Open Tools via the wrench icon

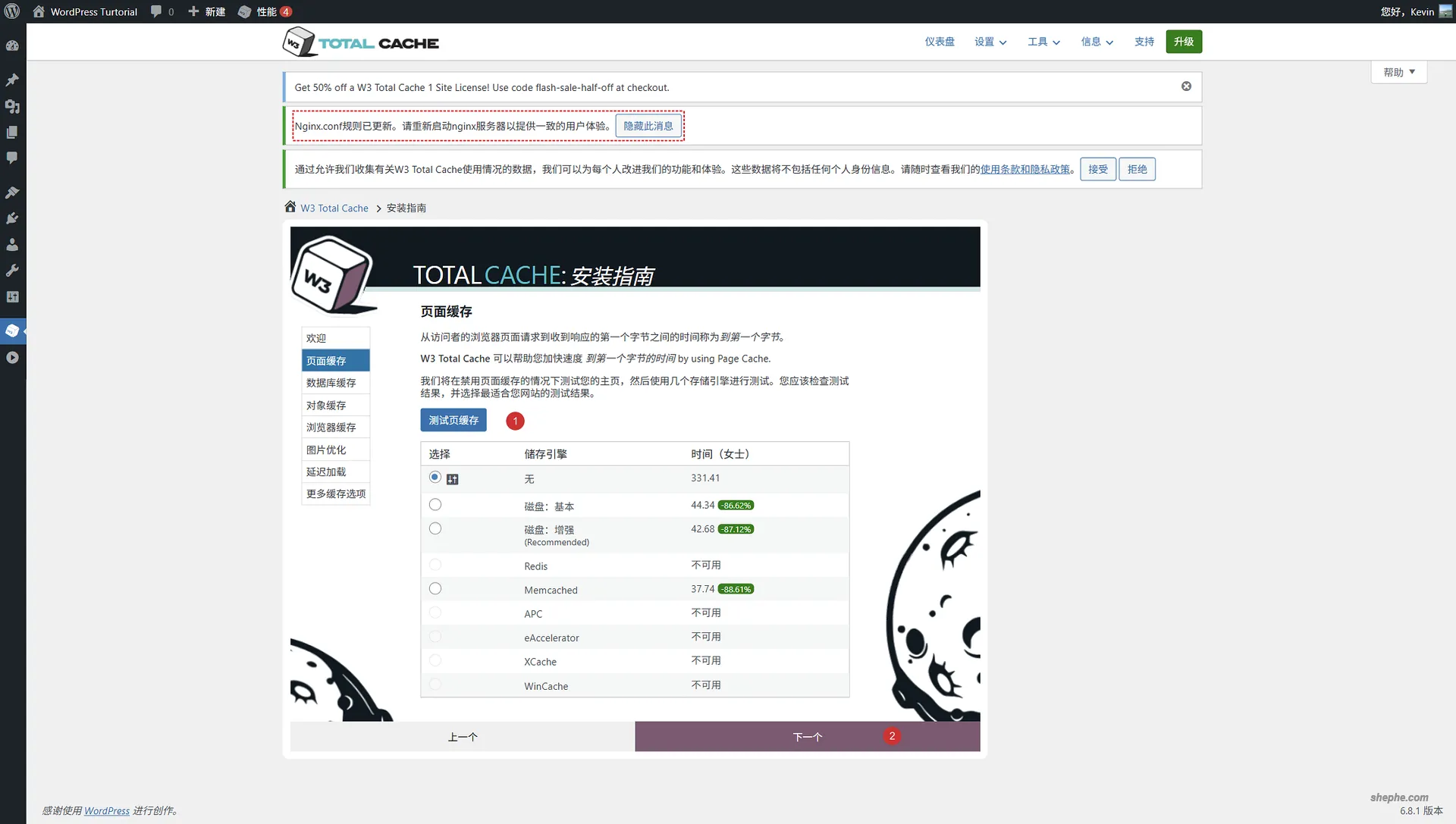click(x=12, y=271)
